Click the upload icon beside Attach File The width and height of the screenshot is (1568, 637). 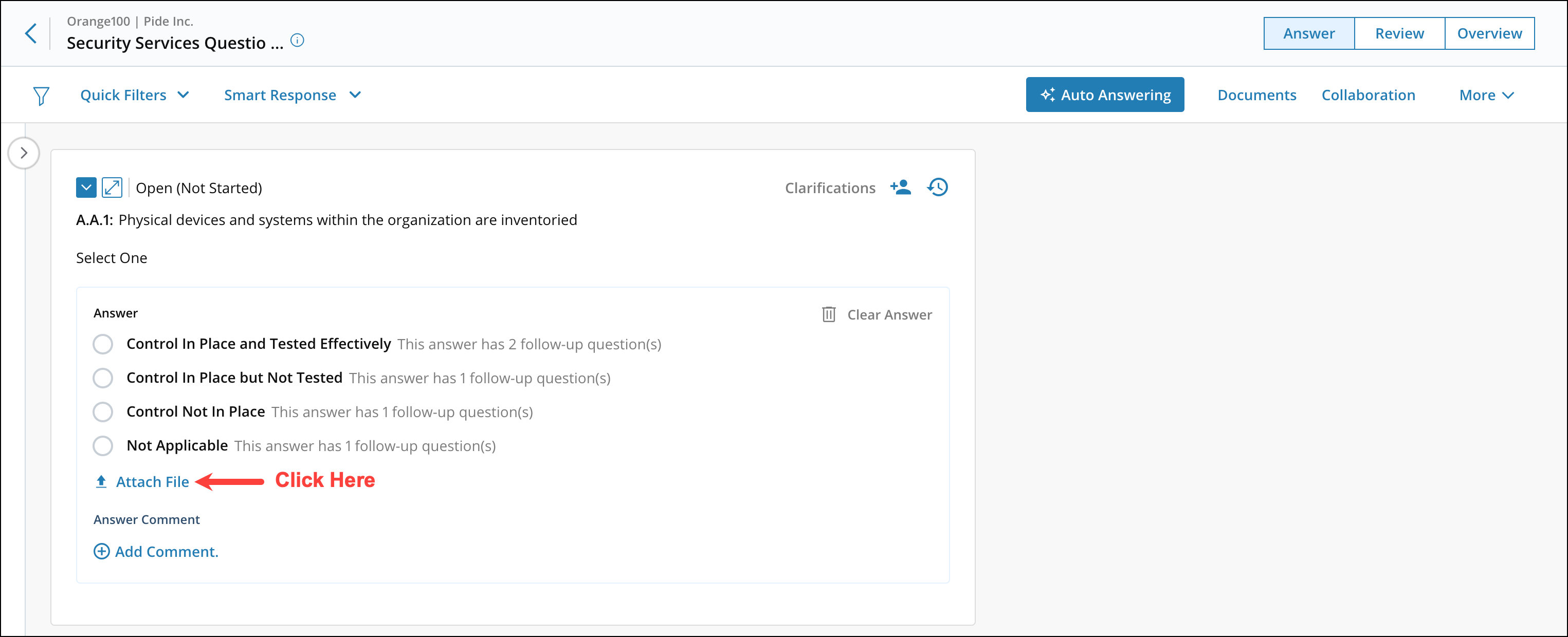(x=102, y=482)
